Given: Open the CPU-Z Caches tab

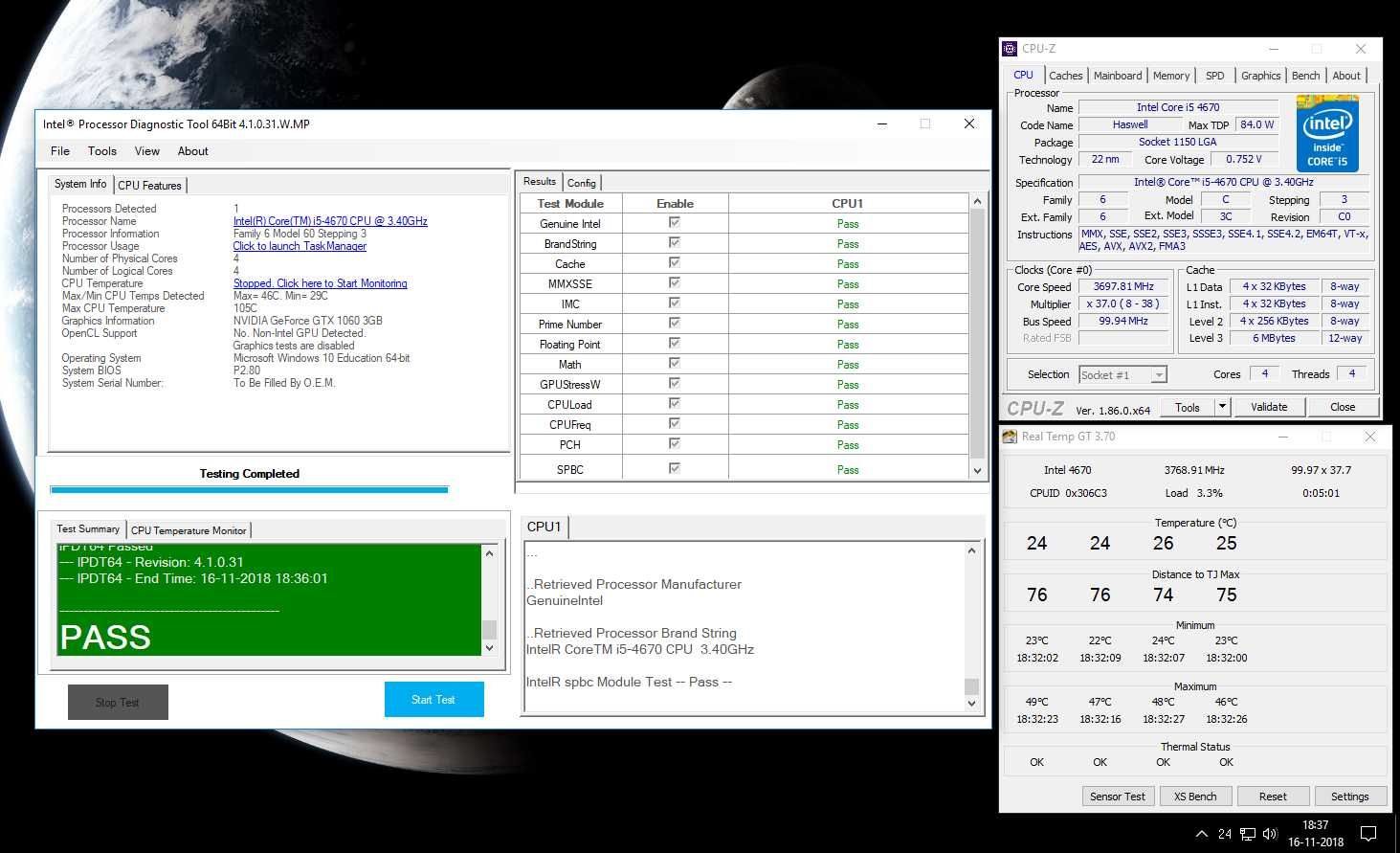Looking at the screenshot, I should click(1066, 76).
